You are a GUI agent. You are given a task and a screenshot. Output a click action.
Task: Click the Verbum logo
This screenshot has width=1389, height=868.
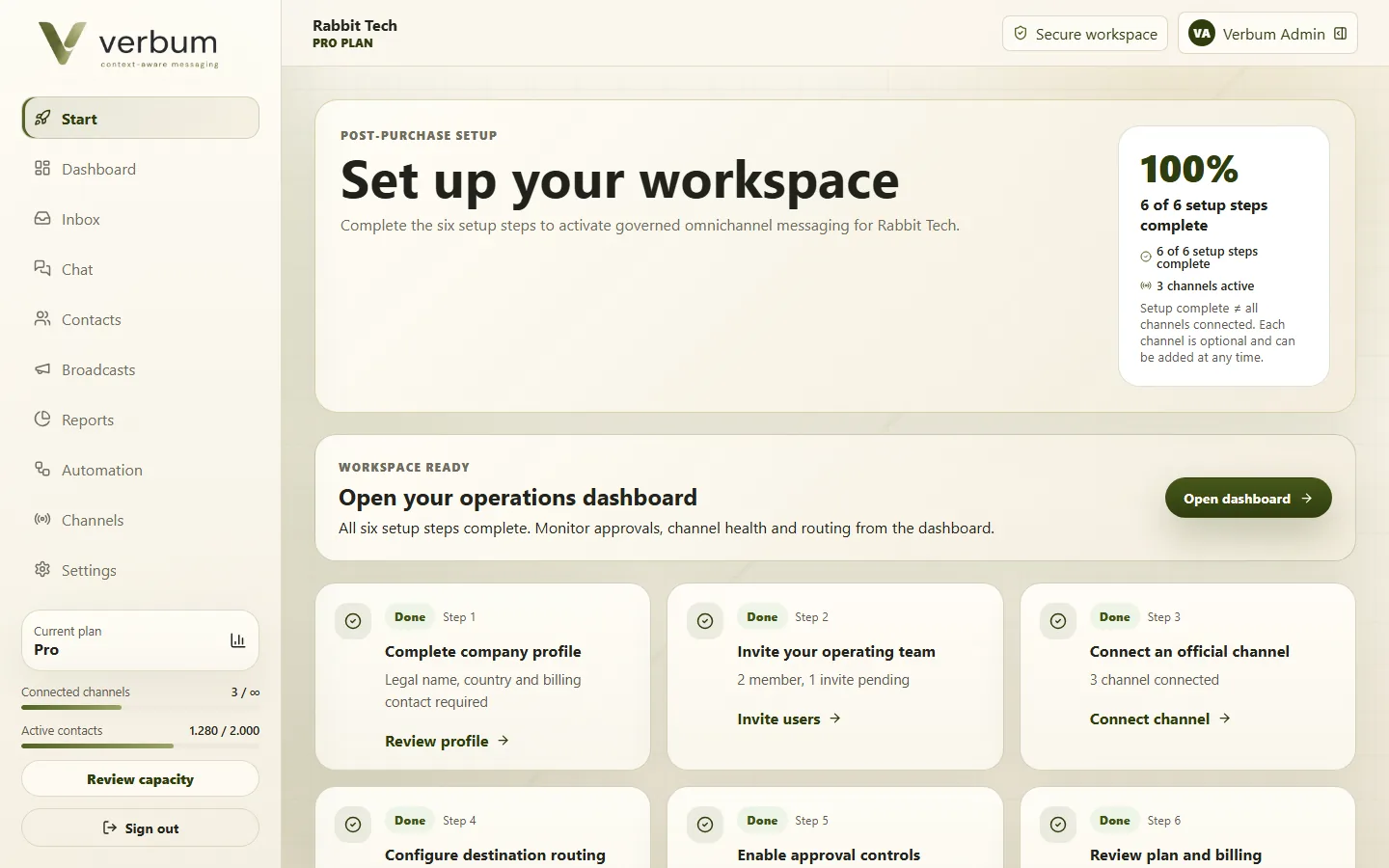pos(128,44)
